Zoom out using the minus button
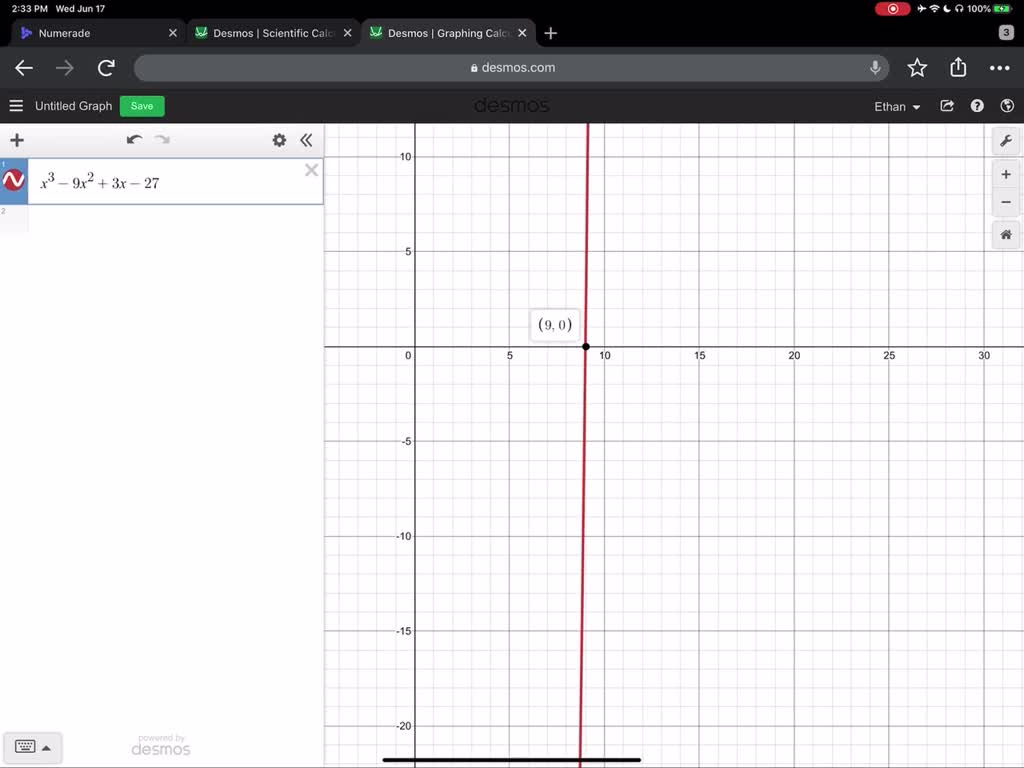The image size is (1024, 768). [1006, 202]
